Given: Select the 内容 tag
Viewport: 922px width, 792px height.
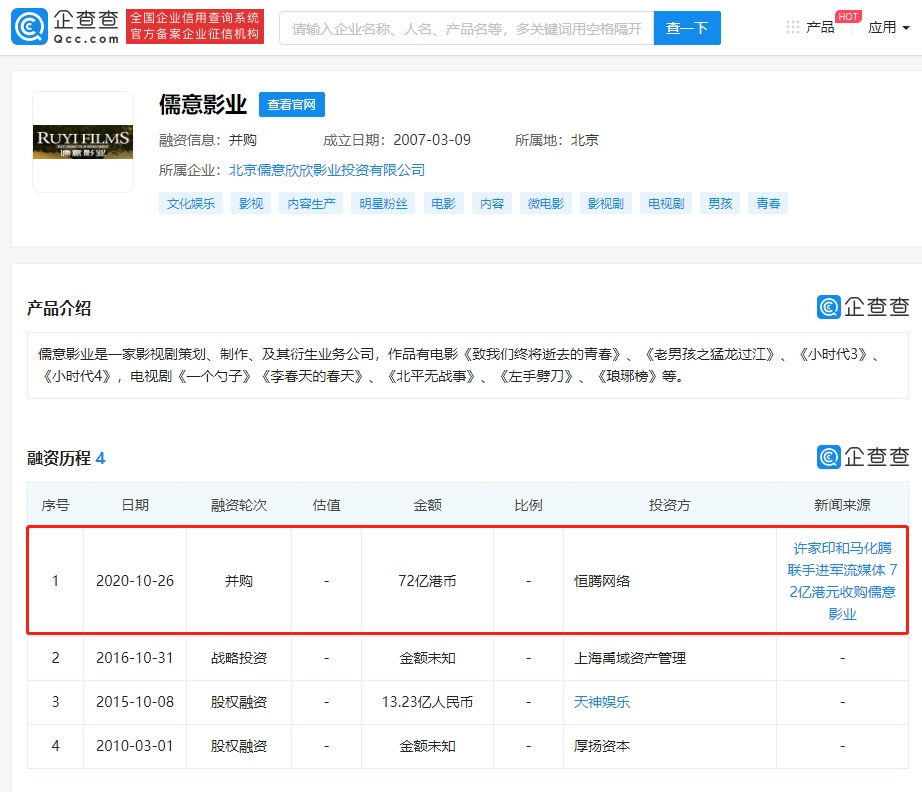Looking at the screenshot, I should pos(492,203).
